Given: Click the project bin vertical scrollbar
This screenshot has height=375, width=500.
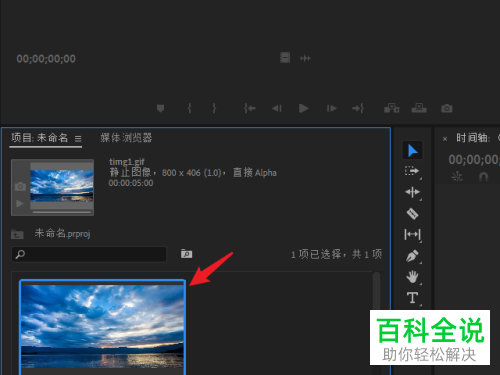Looking at the screenshot, I should pyautogui.click(x=376, y=323).
